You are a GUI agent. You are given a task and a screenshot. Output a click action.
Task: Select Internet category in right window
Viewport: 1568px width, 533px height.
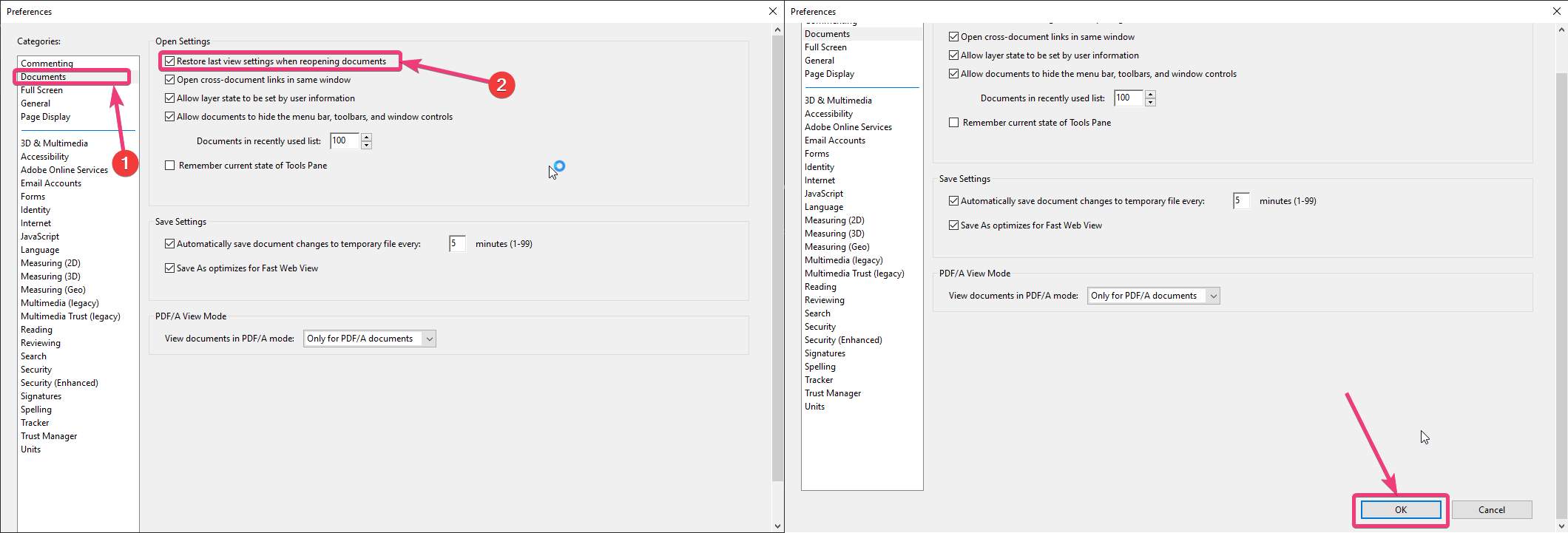[820, 180]
